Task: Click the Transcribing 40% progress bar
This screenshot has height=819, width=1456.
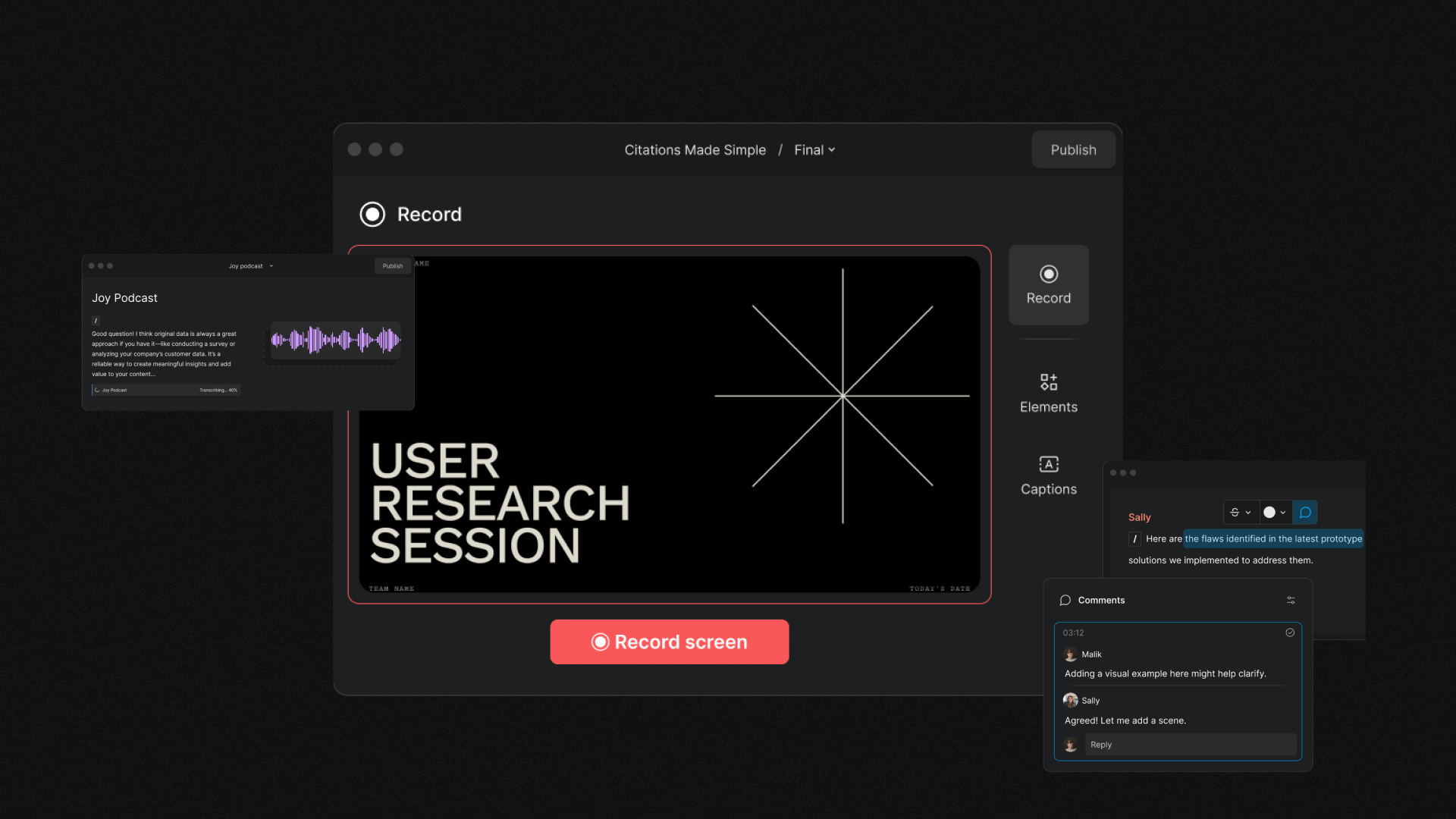Action: (x=166, y=390)
